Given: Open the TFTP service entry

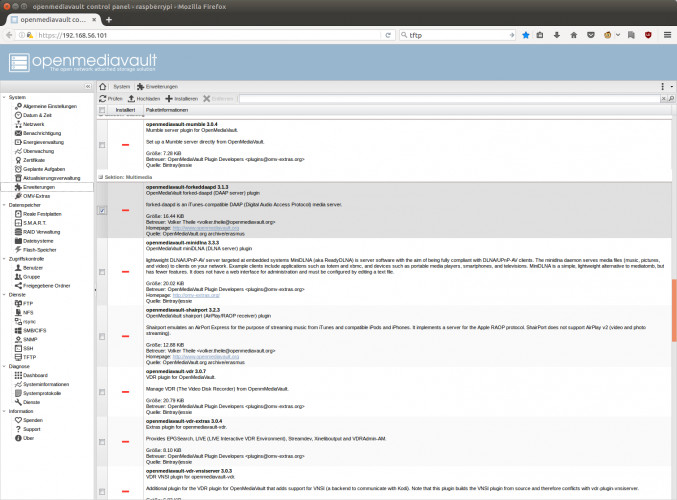Looking at the screenshot, I should (29, 358).
